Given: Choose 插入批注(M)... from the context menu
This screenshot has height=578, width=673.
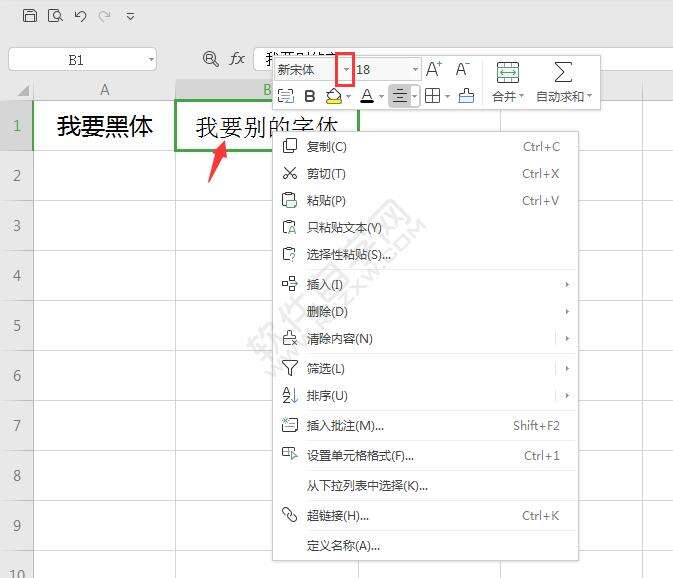Looking at the screenshot, I should pos(425,425).
